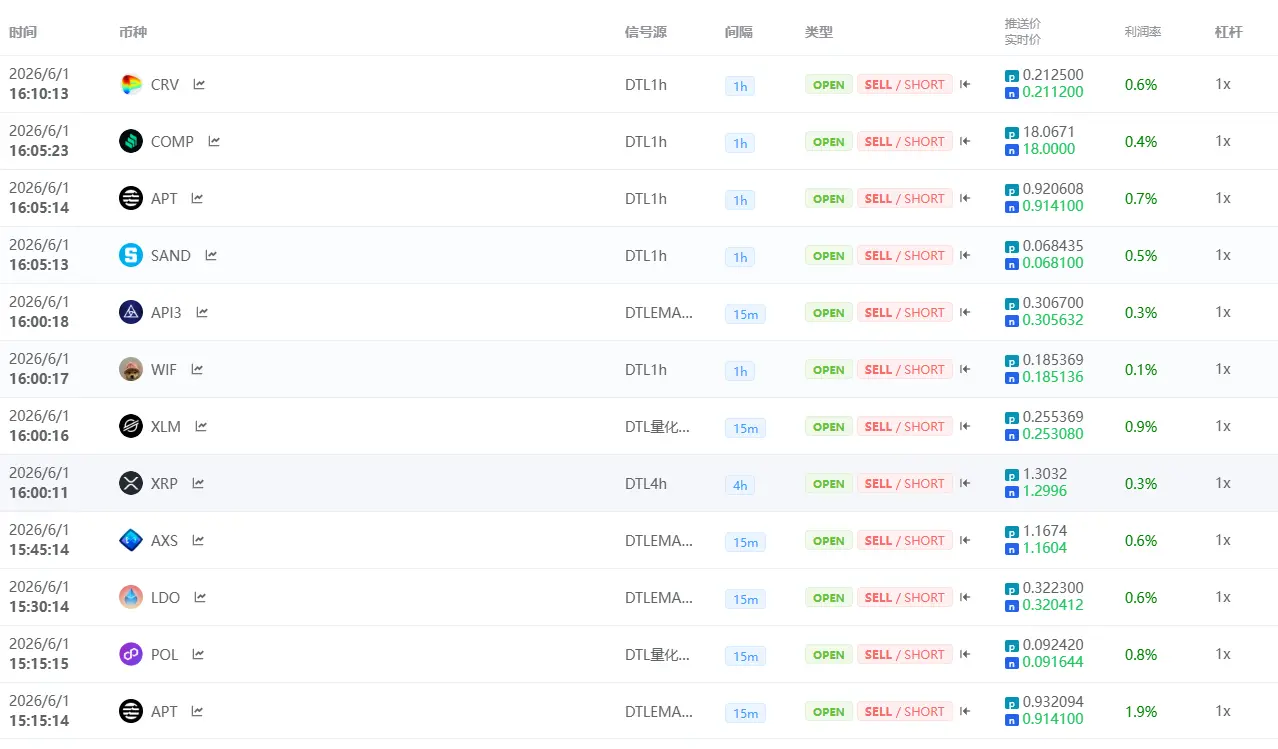Click the 币种 column header
Viewport: 1278px width, 749px height.
[133, 32]
